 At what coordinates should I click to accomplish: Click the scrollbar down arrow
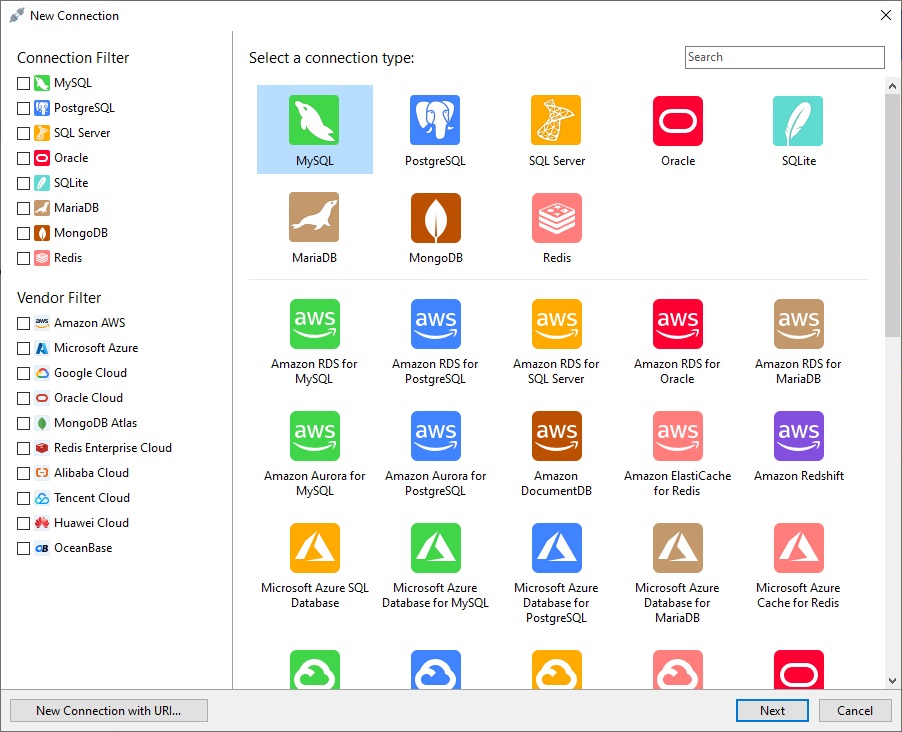pos(892,680)
